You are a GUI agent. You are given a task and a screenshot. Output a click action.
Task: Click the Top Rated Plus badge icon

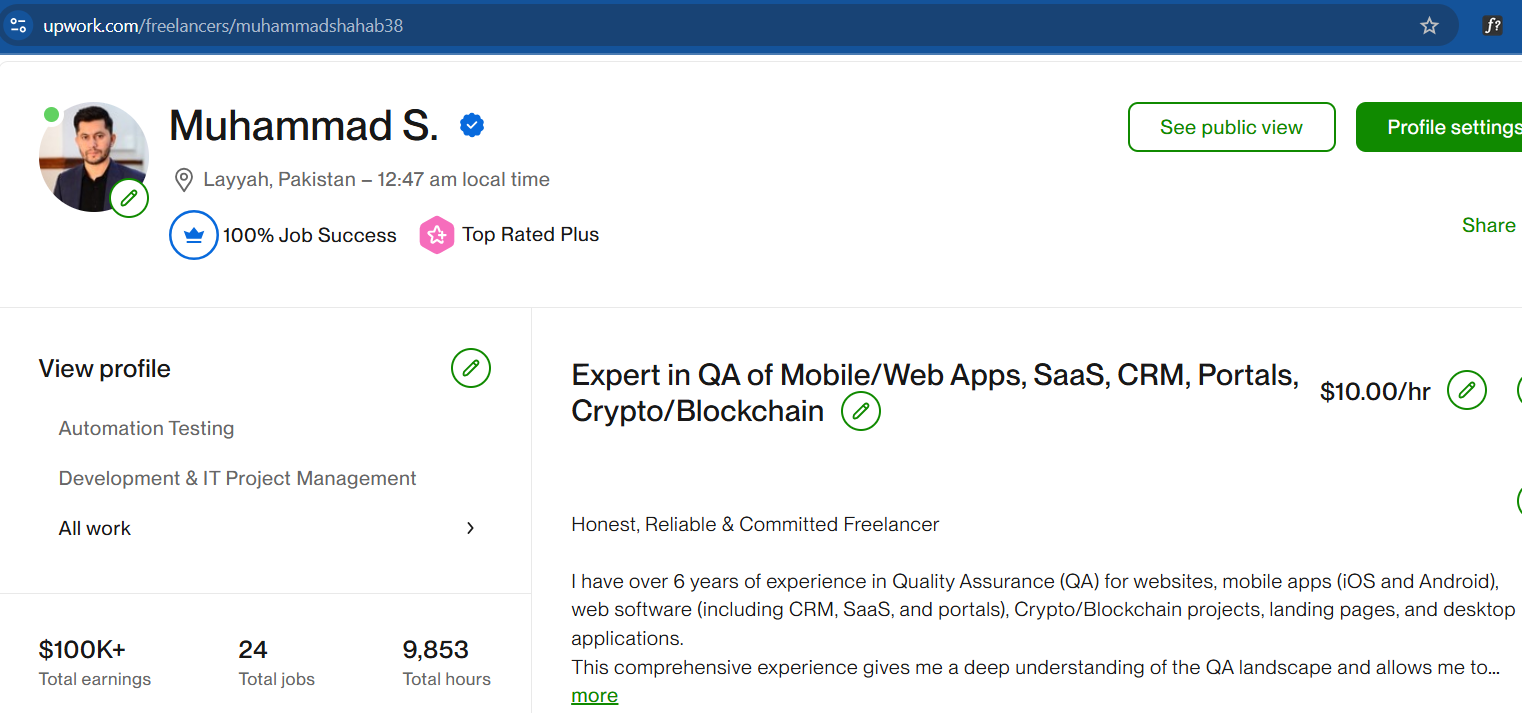[437, 235]
